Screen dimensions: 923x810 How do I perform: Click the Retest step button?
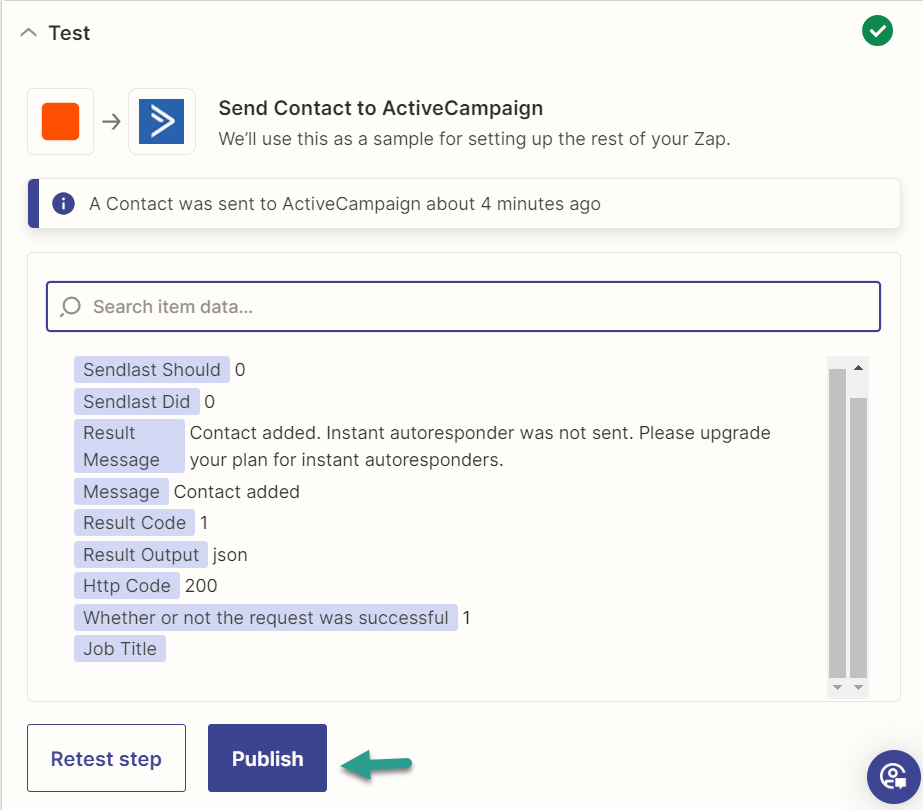pyautogui.click(x=107, y=758)
